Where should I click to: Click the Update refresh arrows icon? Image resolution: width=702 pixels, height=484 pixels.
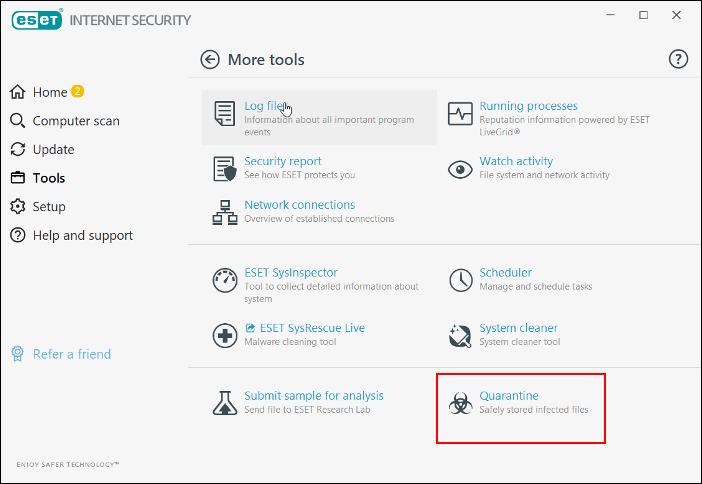17,149
